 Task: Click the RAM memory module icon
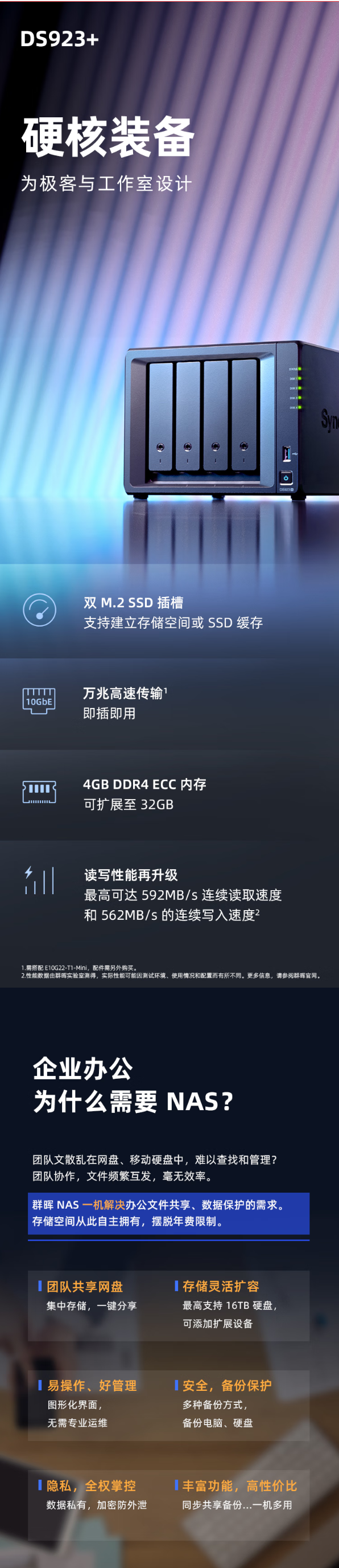click(x=39, y=792)
